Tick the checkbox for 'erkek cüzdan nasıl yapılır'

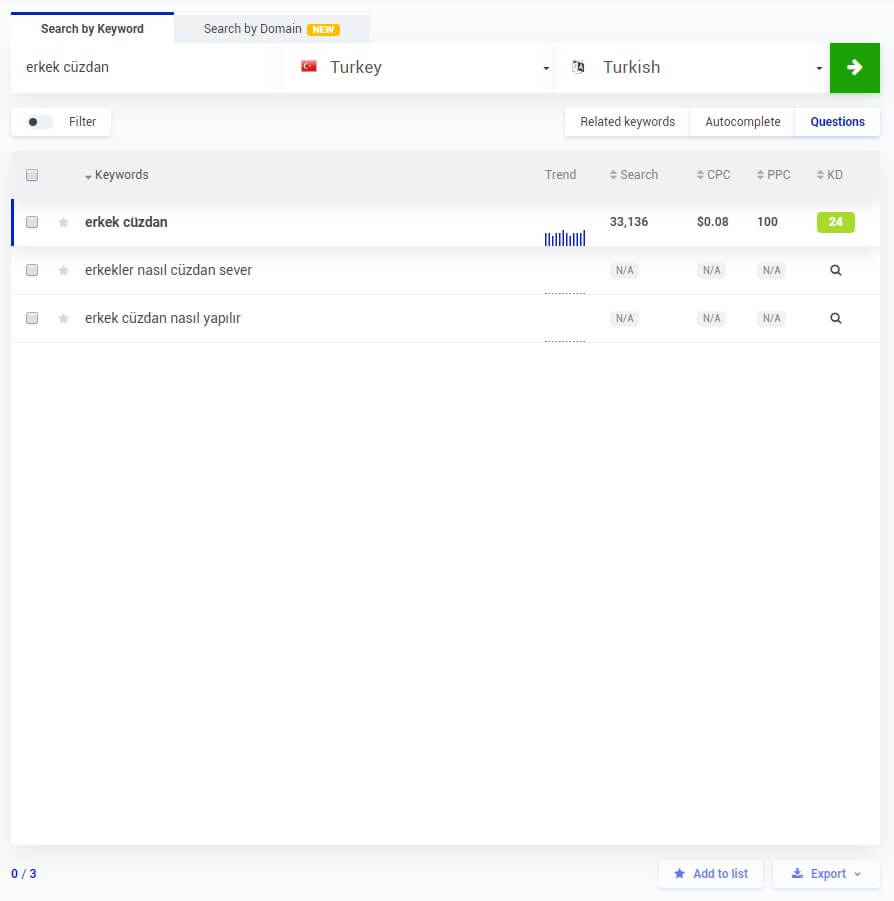tap(31, 318)
